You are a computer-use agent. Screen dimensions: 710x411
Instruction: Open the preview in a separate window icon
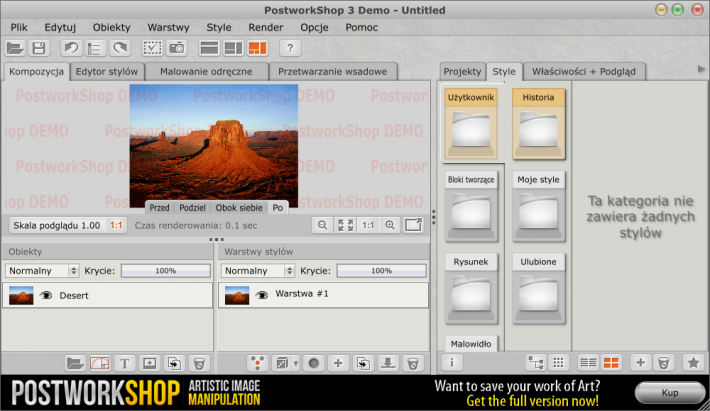[x=413, y=225]
